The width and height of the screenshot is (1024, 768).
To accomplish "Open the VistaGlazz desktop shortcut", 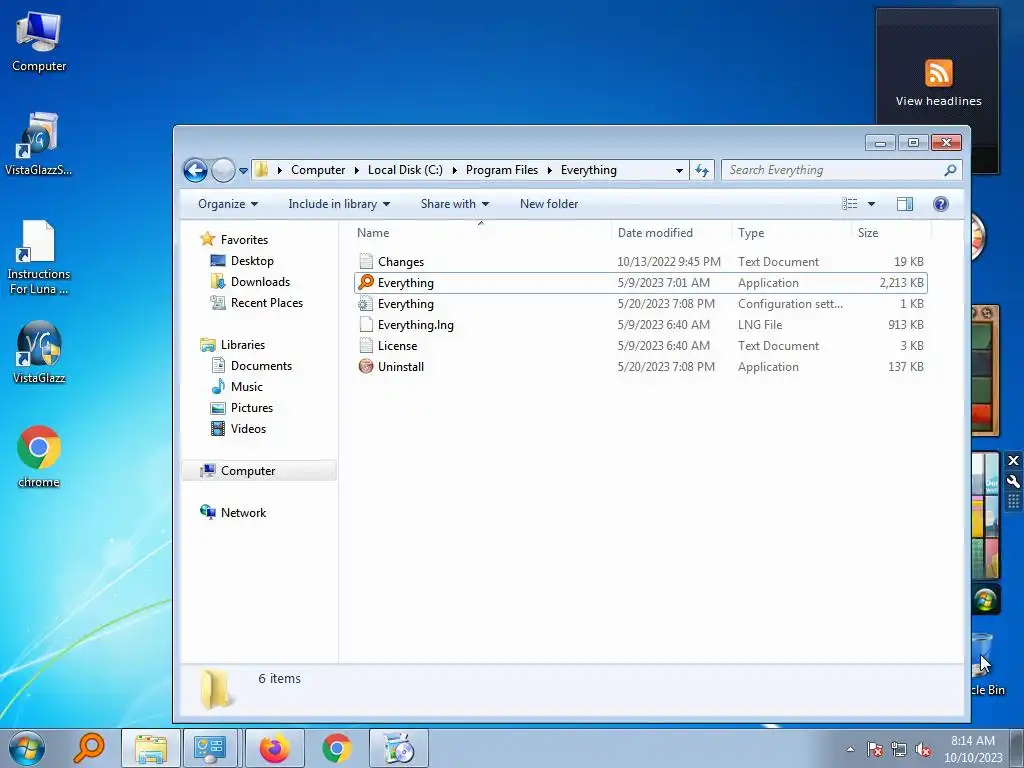I will [x=39, y=353].
